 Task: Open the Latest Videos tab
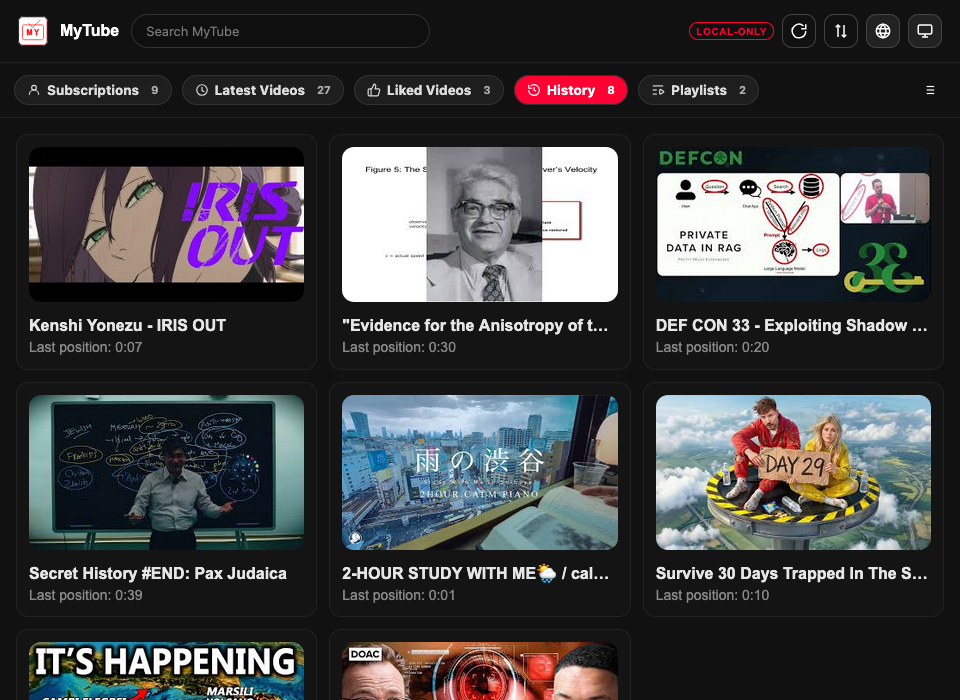[x=262, y=90]
